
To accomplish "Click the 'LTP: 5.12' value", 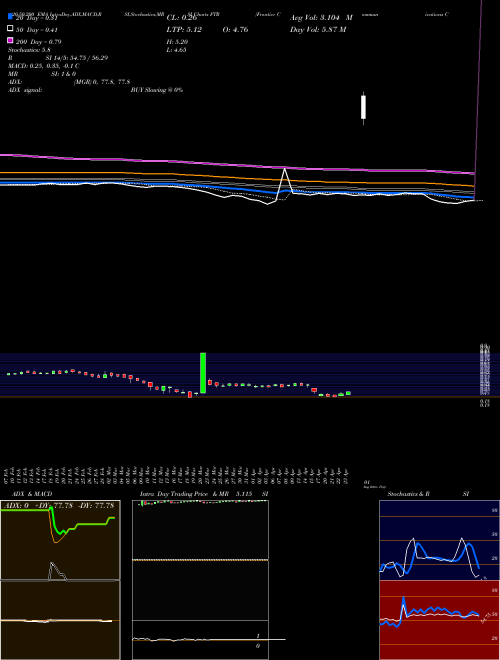I will tap(184, 30).
